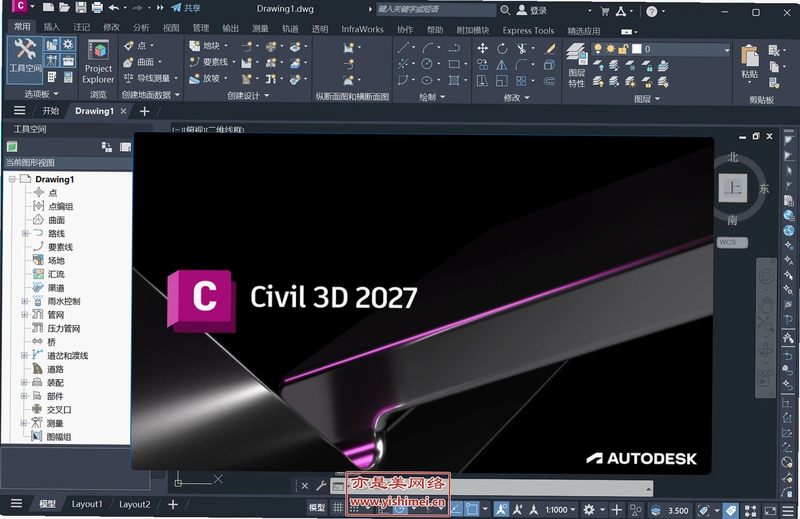Click the Undo arrow in quick access toolbar

tap(114, 8)
